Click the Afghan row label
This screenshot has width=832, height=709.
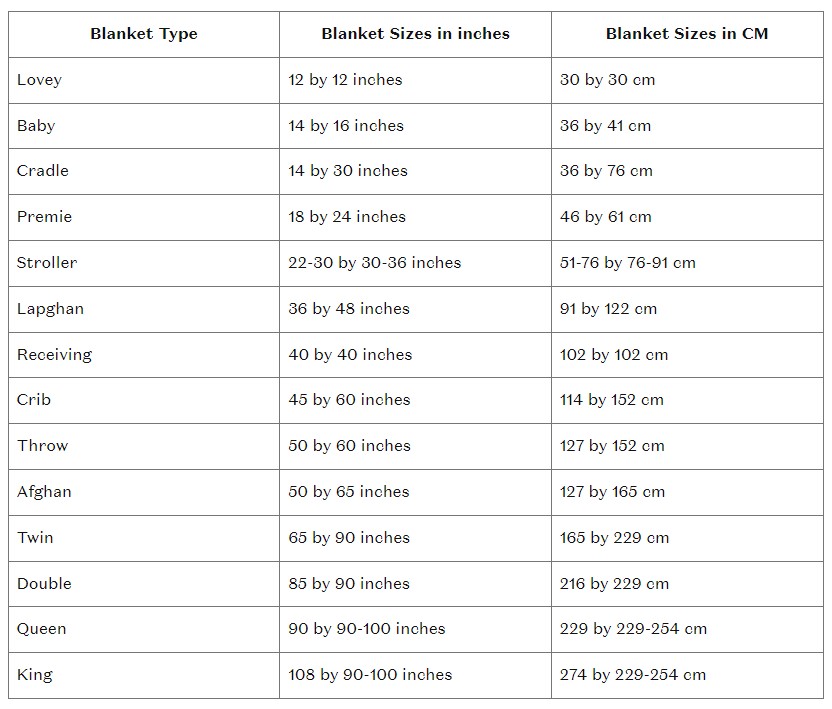point(45,492)
